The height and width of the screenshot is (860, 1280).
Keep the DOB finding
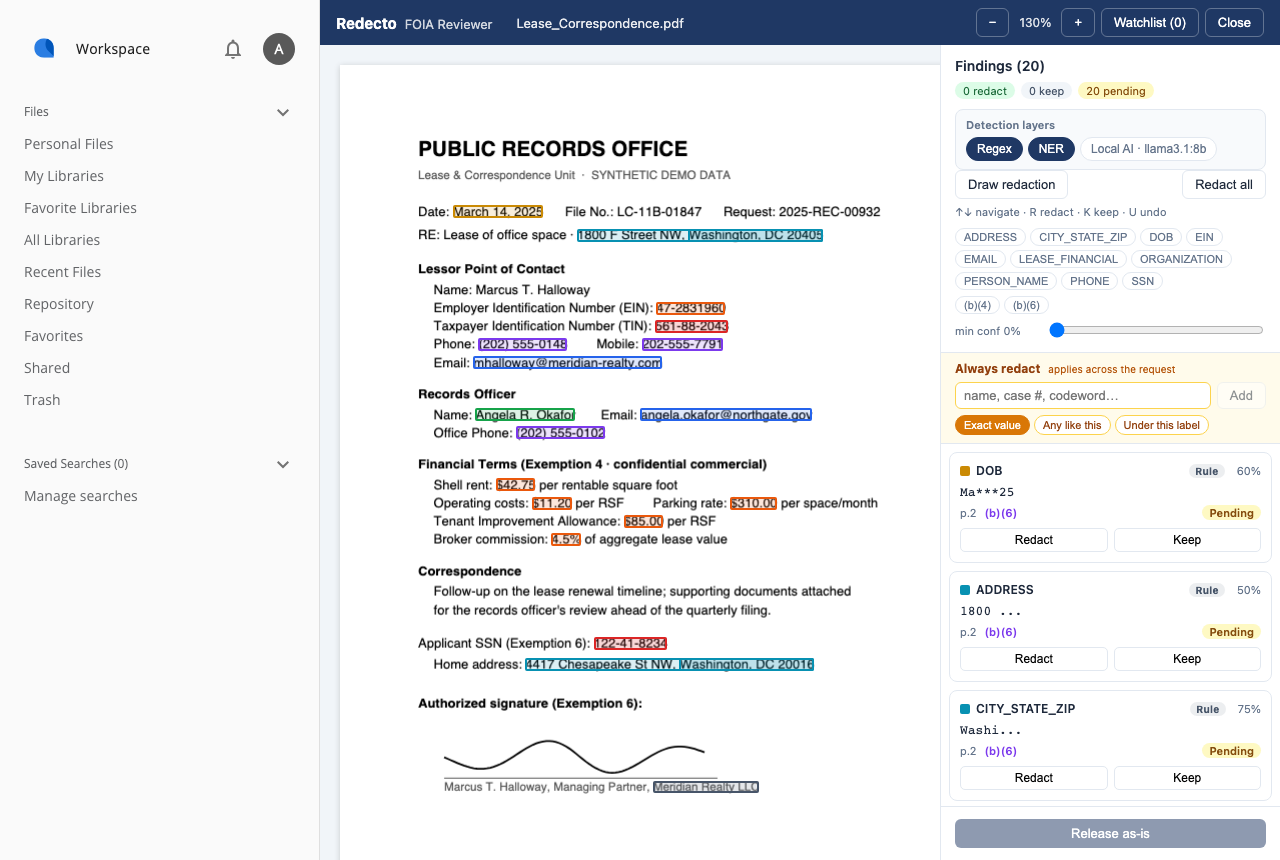[x=1187, y=540]
